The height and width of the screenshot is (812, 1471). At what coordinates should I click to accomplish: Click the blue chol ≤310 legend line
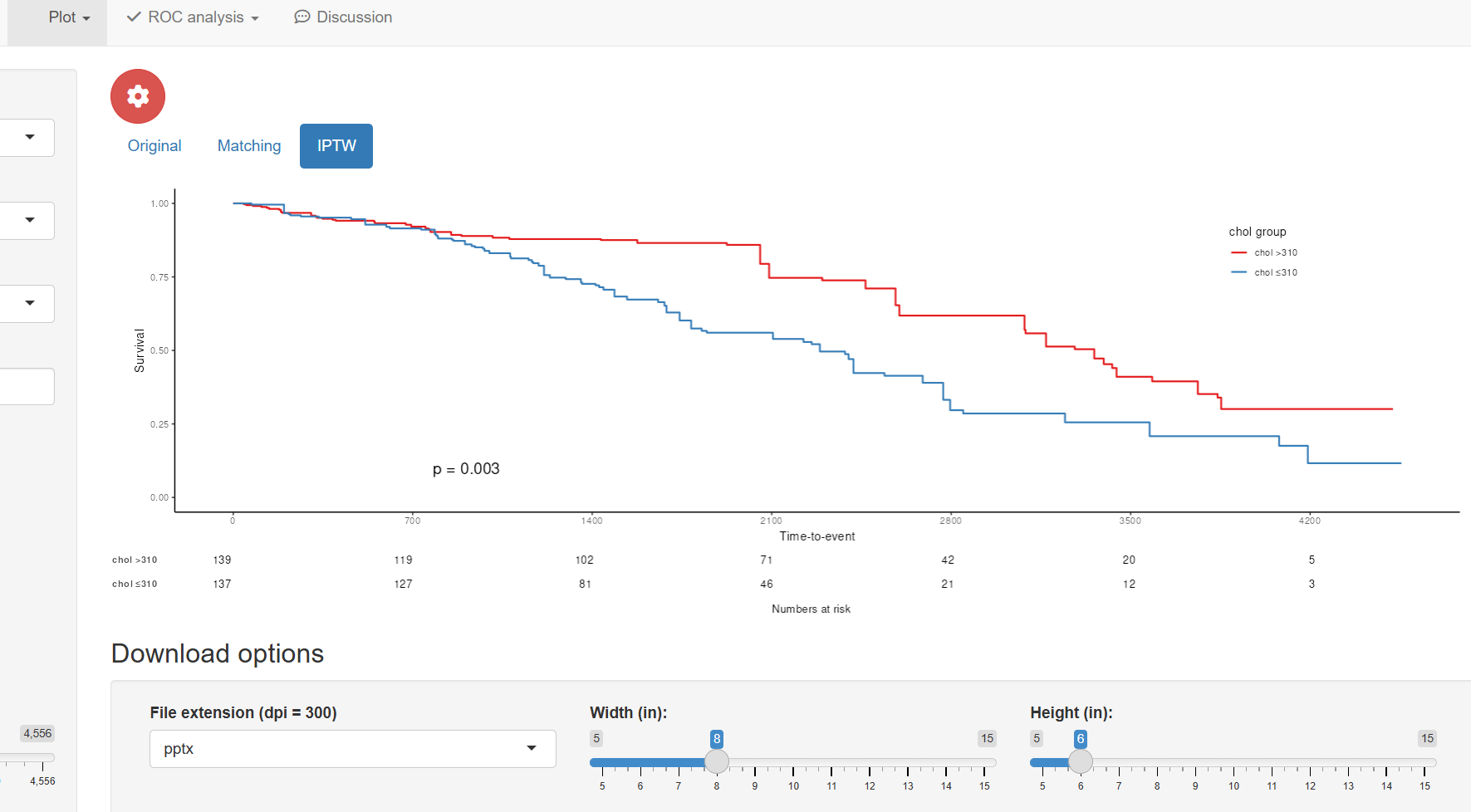click(1238, 272)
